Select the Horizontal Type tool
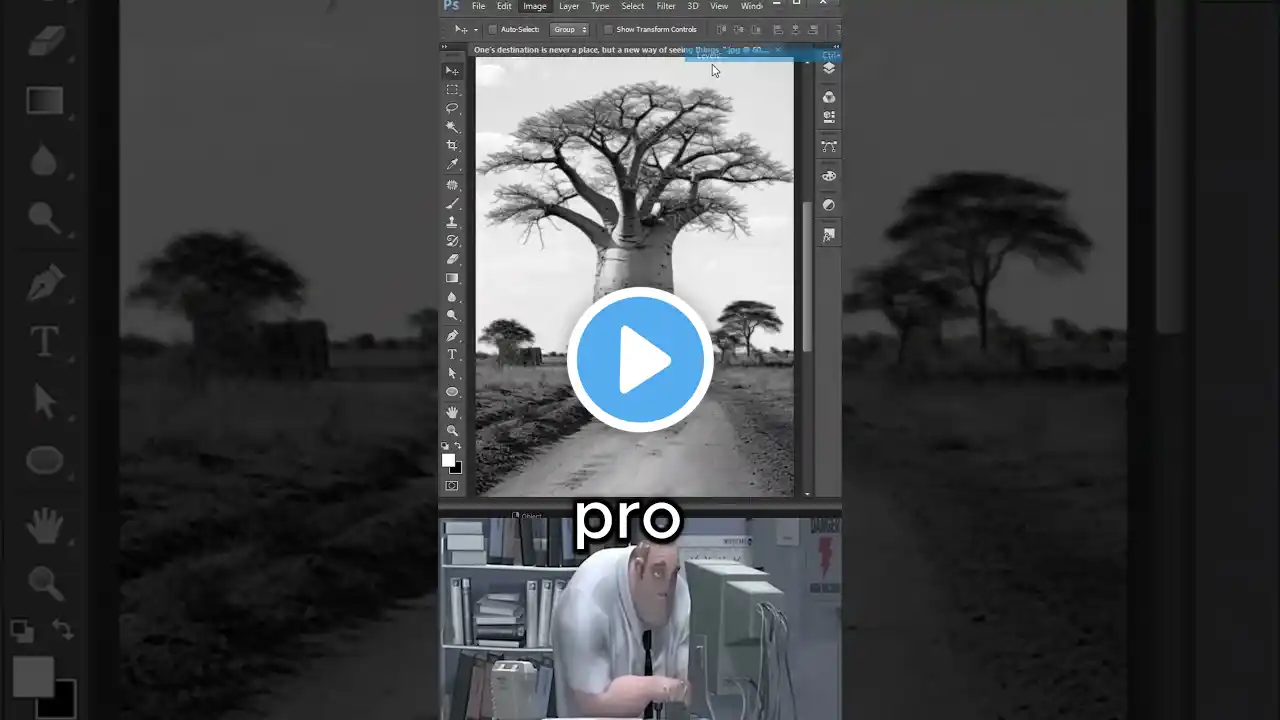Image resolution: width=1280 pixels, height=720 pixels. (x=452, y=354)
